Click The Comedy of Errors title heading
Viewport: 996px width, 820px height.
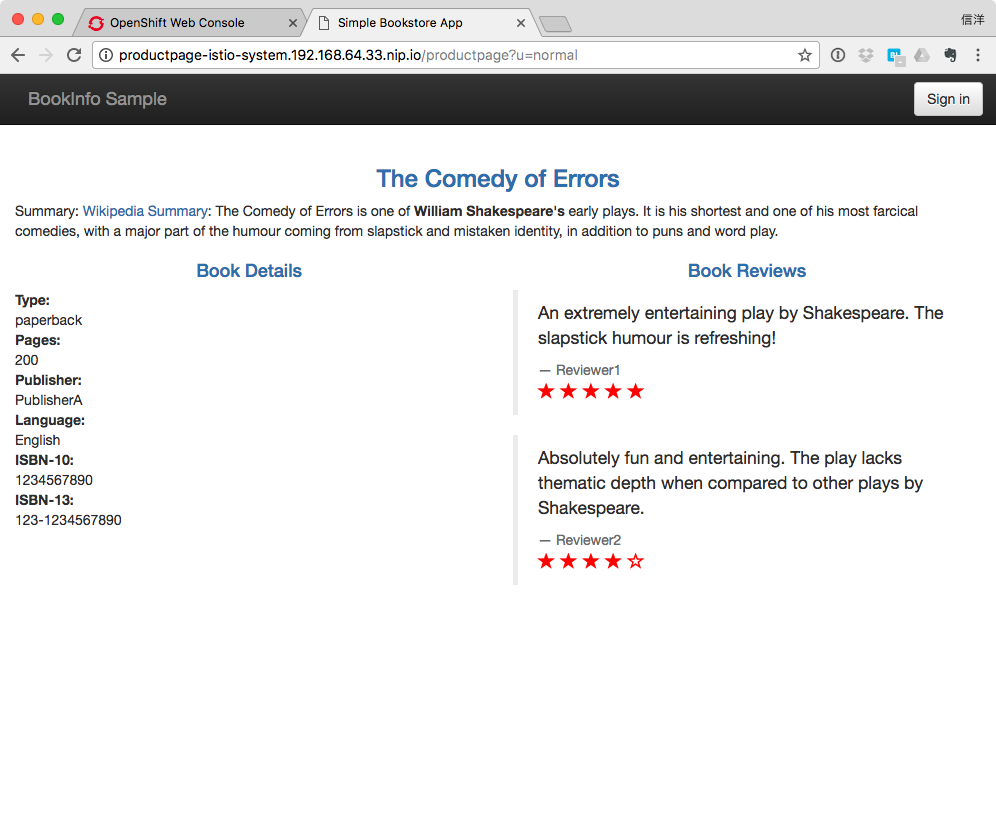[x=497, y=178]
